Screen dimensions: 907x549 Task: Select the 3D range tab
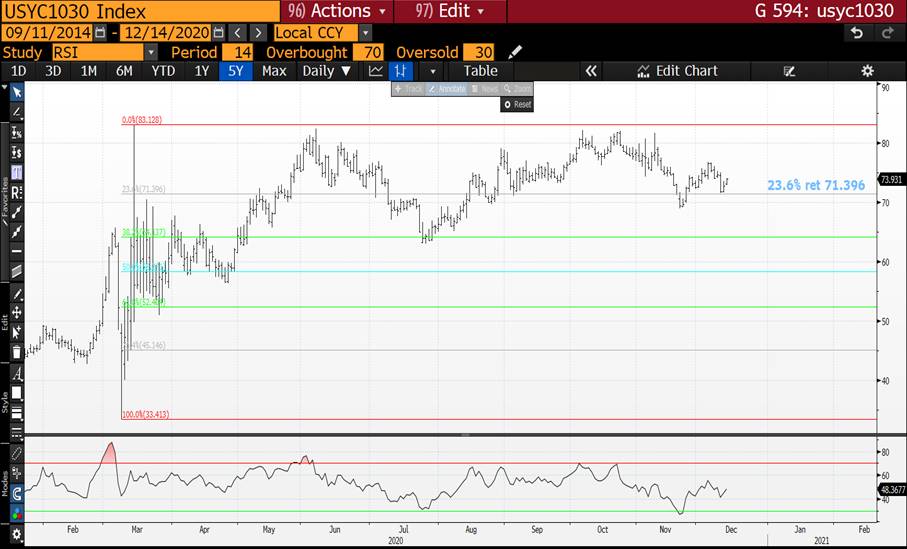53,71
